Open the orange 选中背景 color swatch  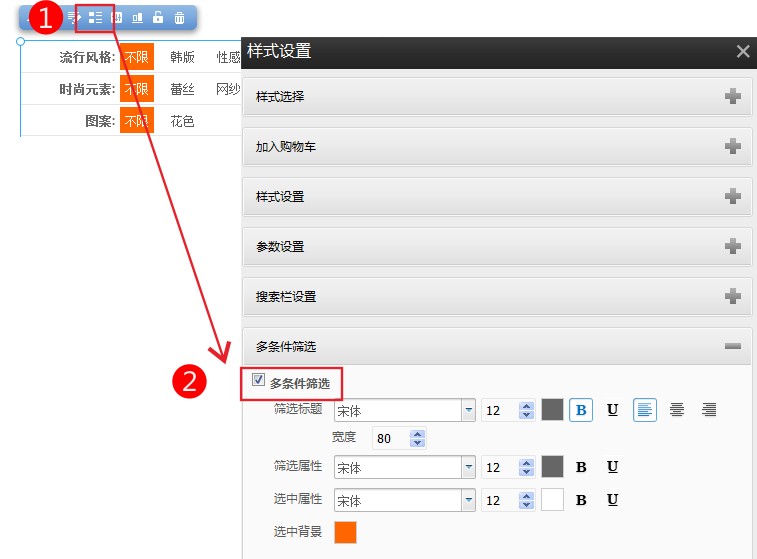[345, 532]
